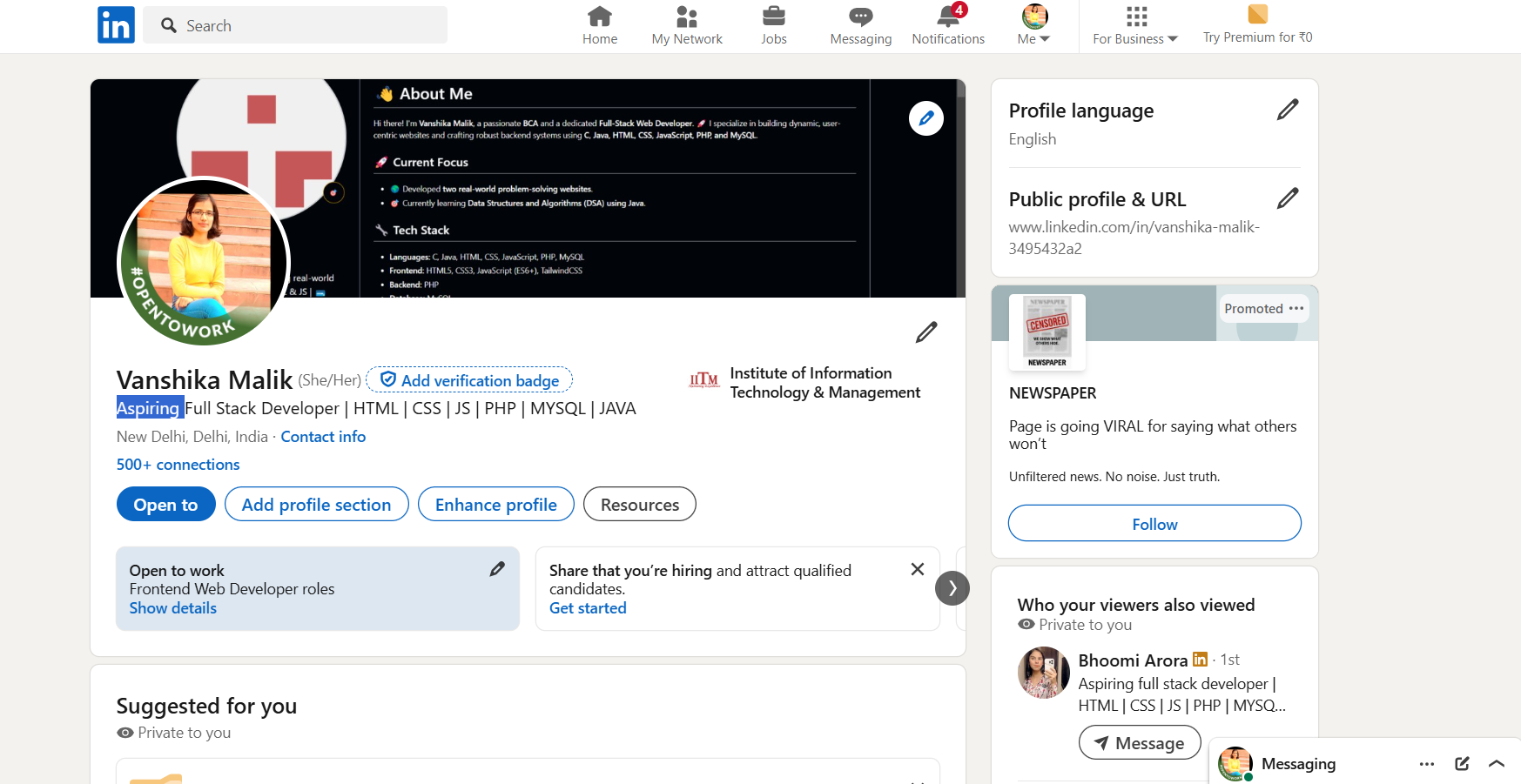Open Bhoomi Arora's profile name
Viewport: 1521px width, 784px height.
coord(1133,660)
